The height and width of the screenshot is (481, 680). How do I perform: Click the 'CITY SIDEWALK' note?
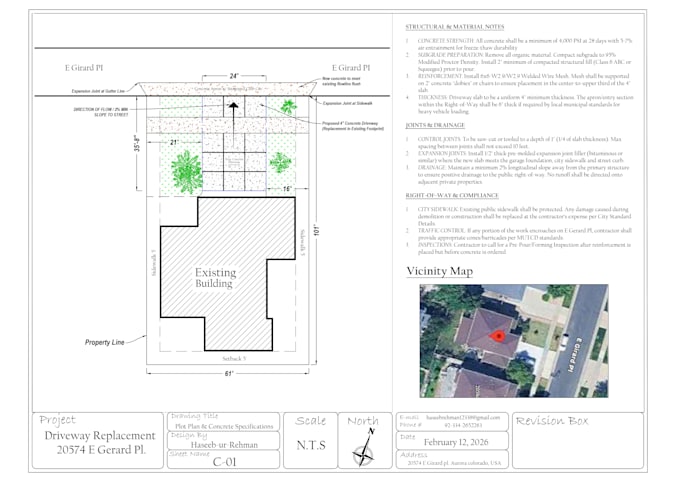point(524,216)
